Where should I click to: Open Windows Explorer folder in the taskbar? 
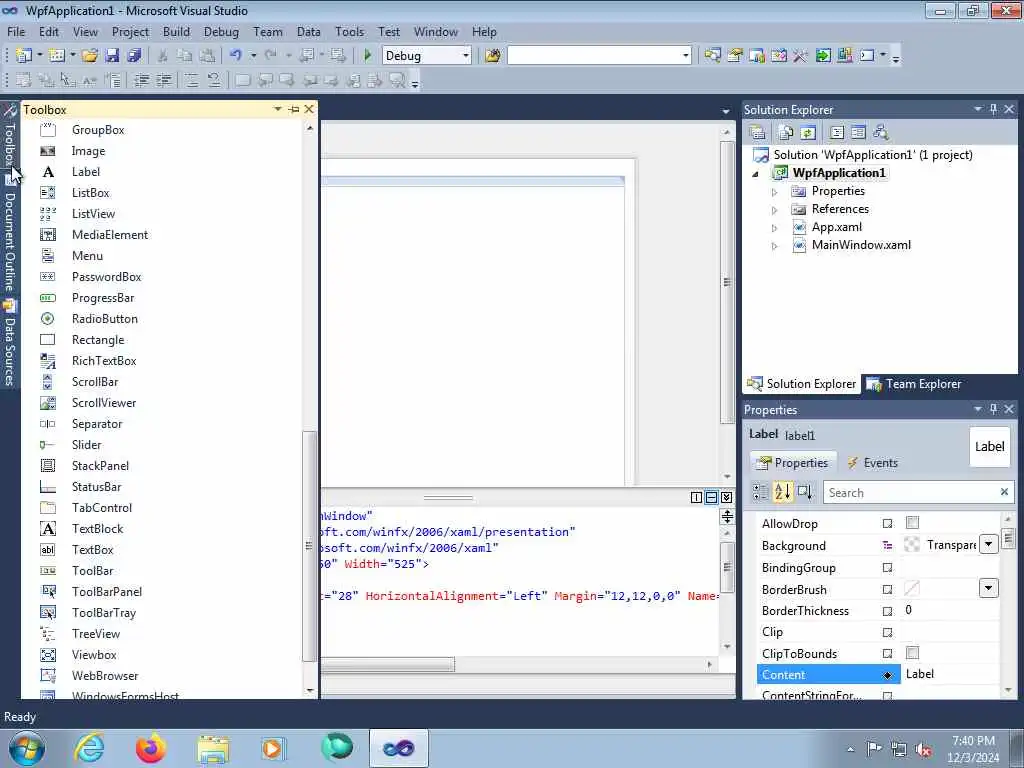[213, 749]
